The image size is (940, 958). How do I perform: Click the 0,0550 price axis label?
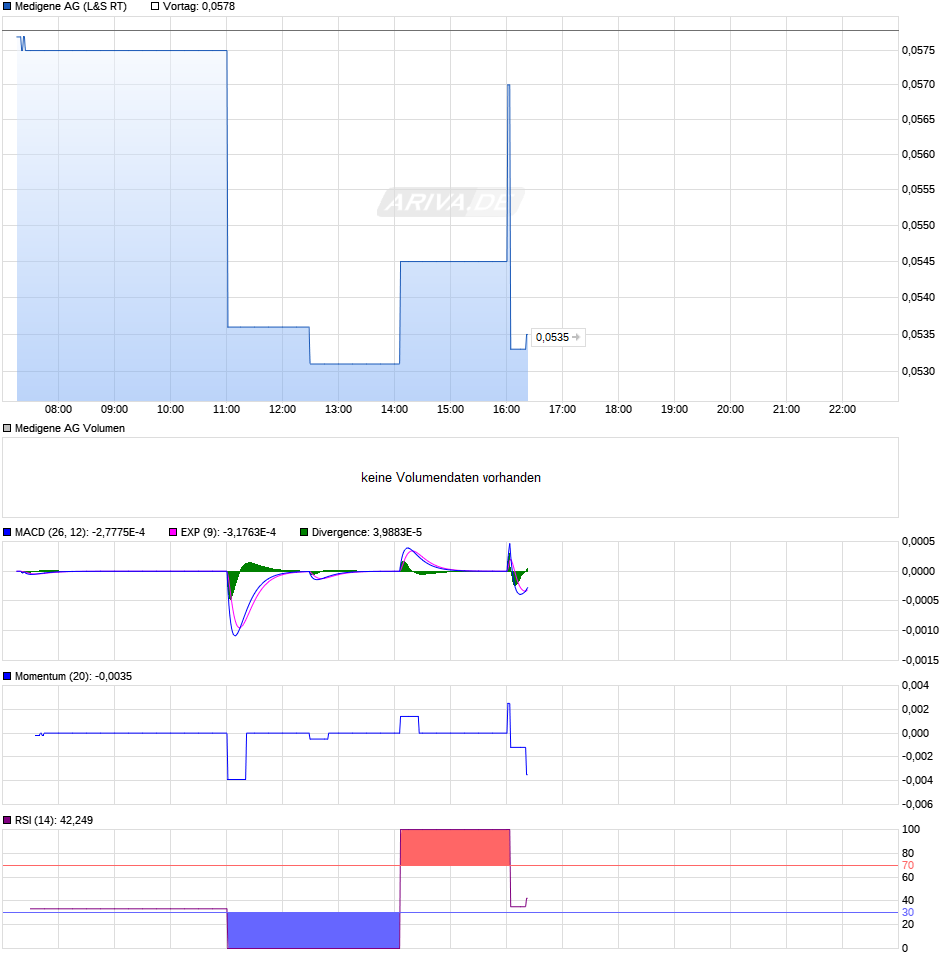[x=918, y=225]
